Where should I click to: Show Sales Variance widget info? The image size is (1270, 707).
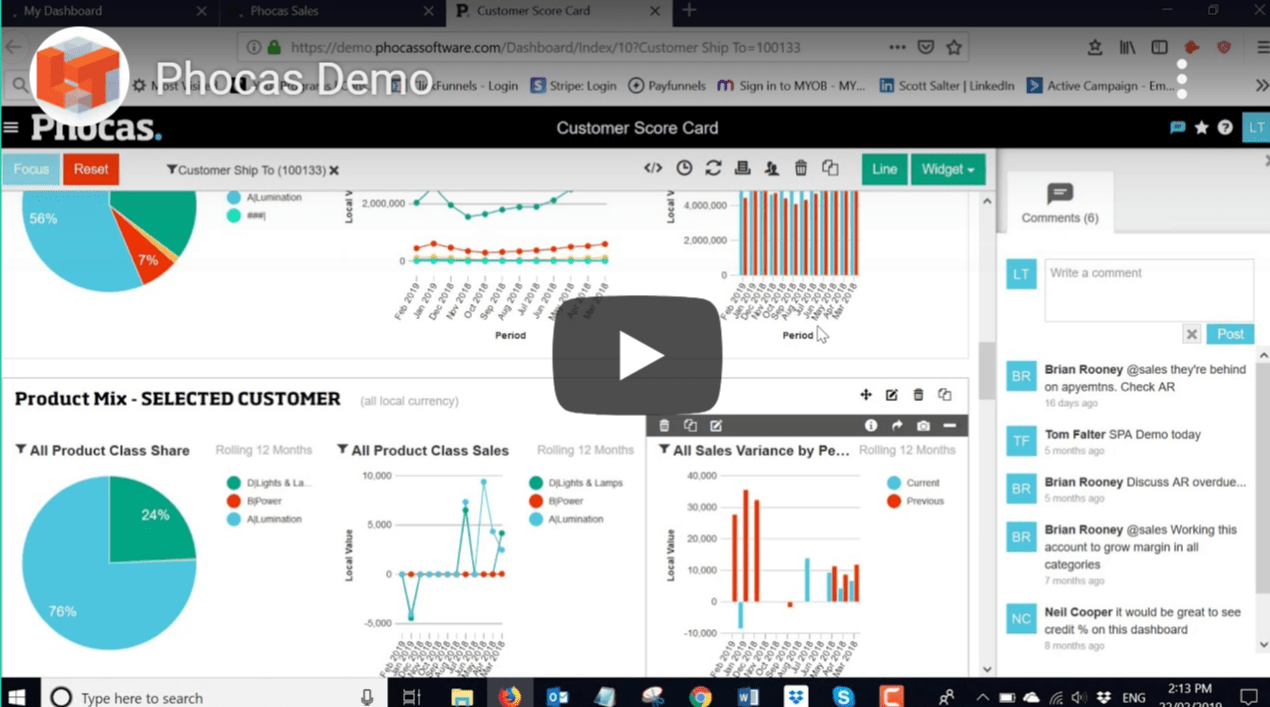(871, 426)
